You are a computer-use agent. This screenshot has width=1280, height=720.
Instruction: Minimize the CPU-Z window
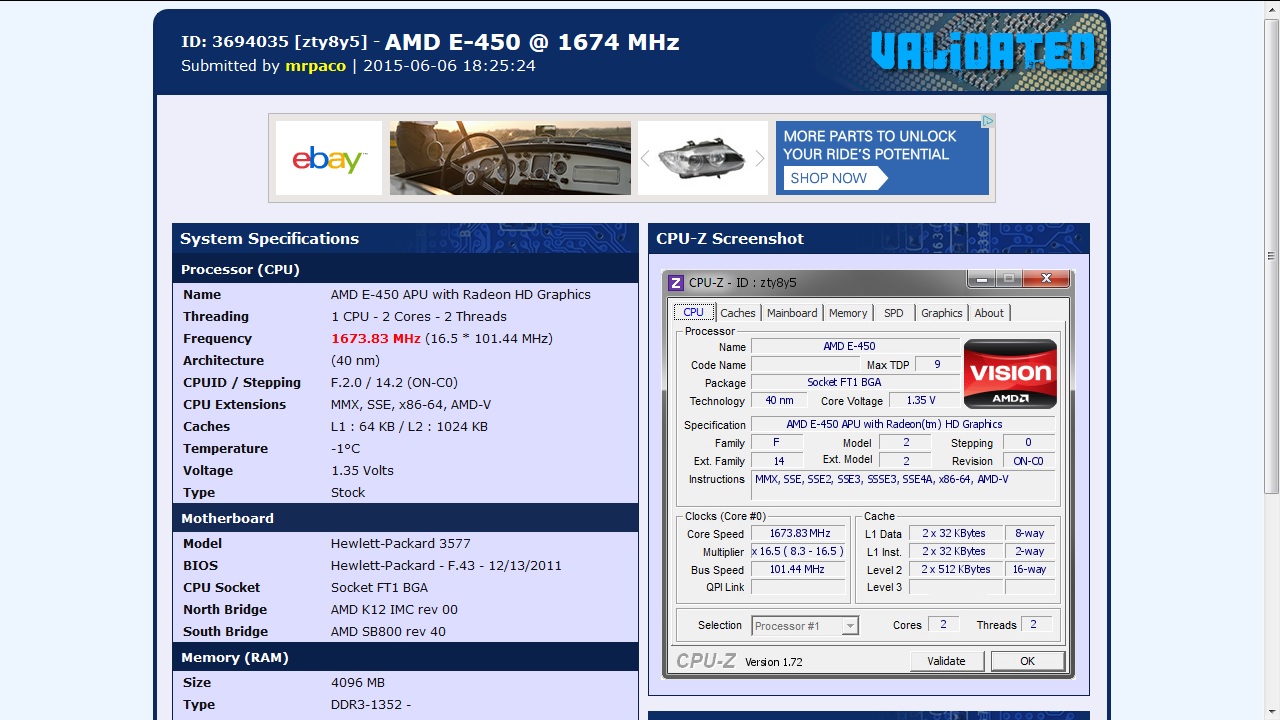(x=981, y=279)
